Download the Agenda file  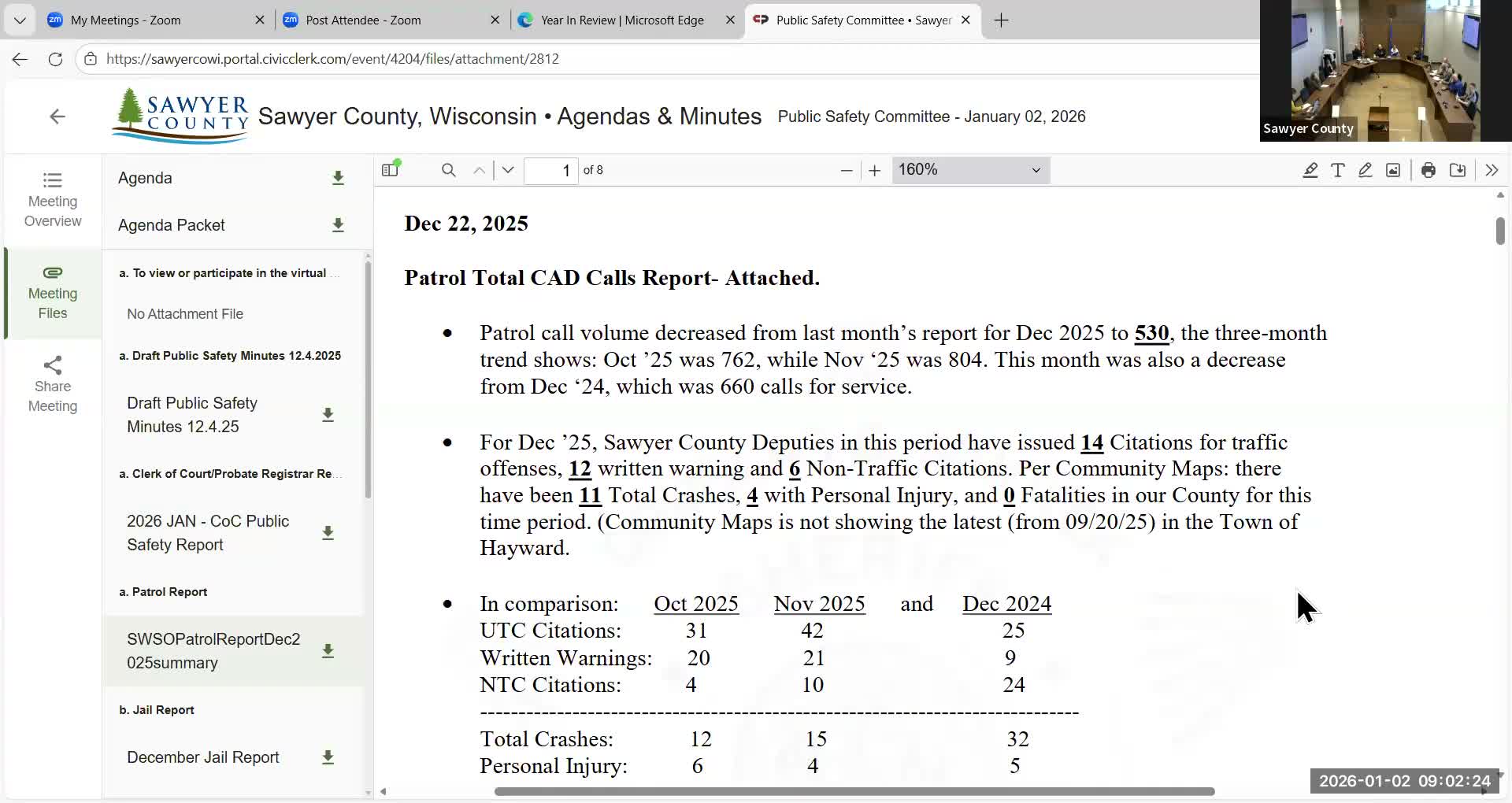338,178
